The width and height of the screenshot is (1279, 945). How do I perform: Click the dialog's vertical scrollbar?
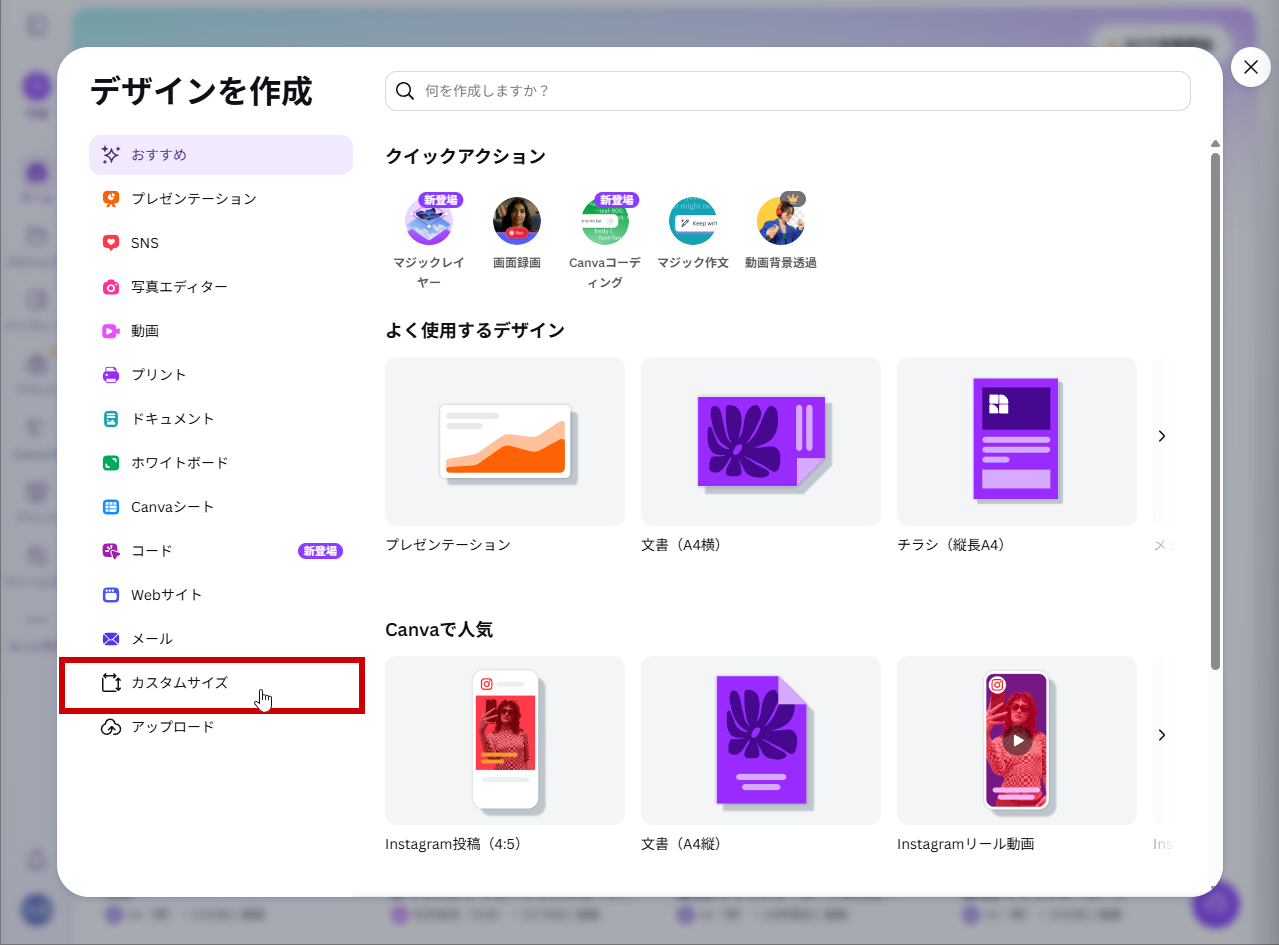[1215, 411]
